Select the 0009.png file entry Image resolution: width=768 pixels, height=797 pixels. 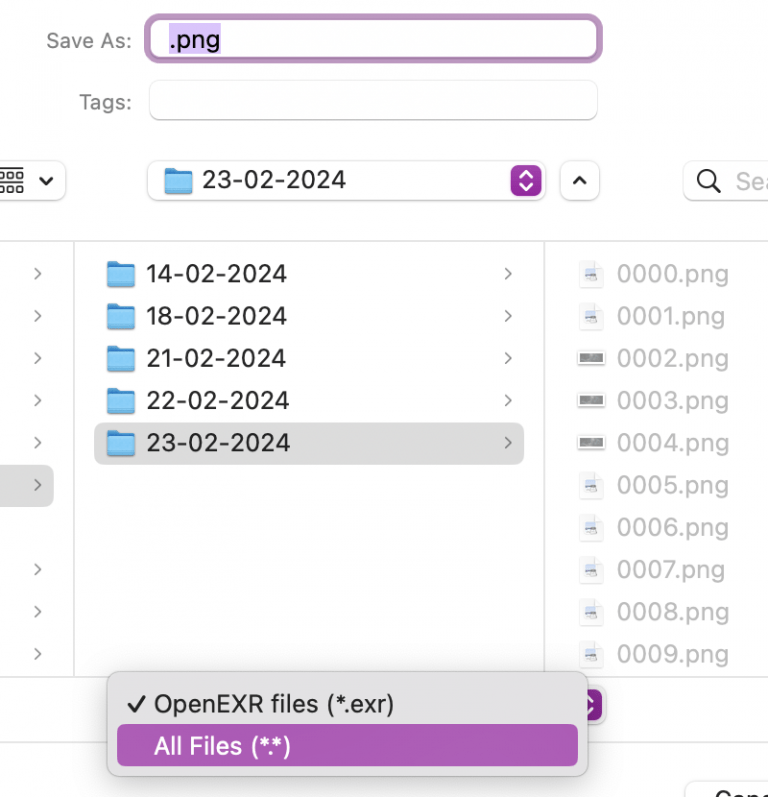672,654
